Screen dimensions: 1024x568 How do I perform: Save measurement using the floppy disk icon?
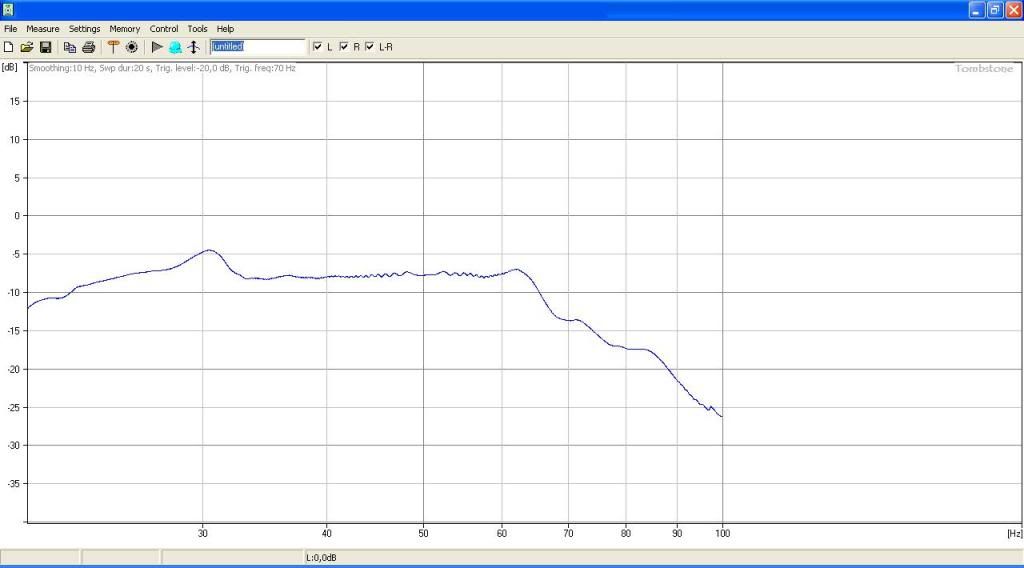pyautogui.click(x=45, y=47)
